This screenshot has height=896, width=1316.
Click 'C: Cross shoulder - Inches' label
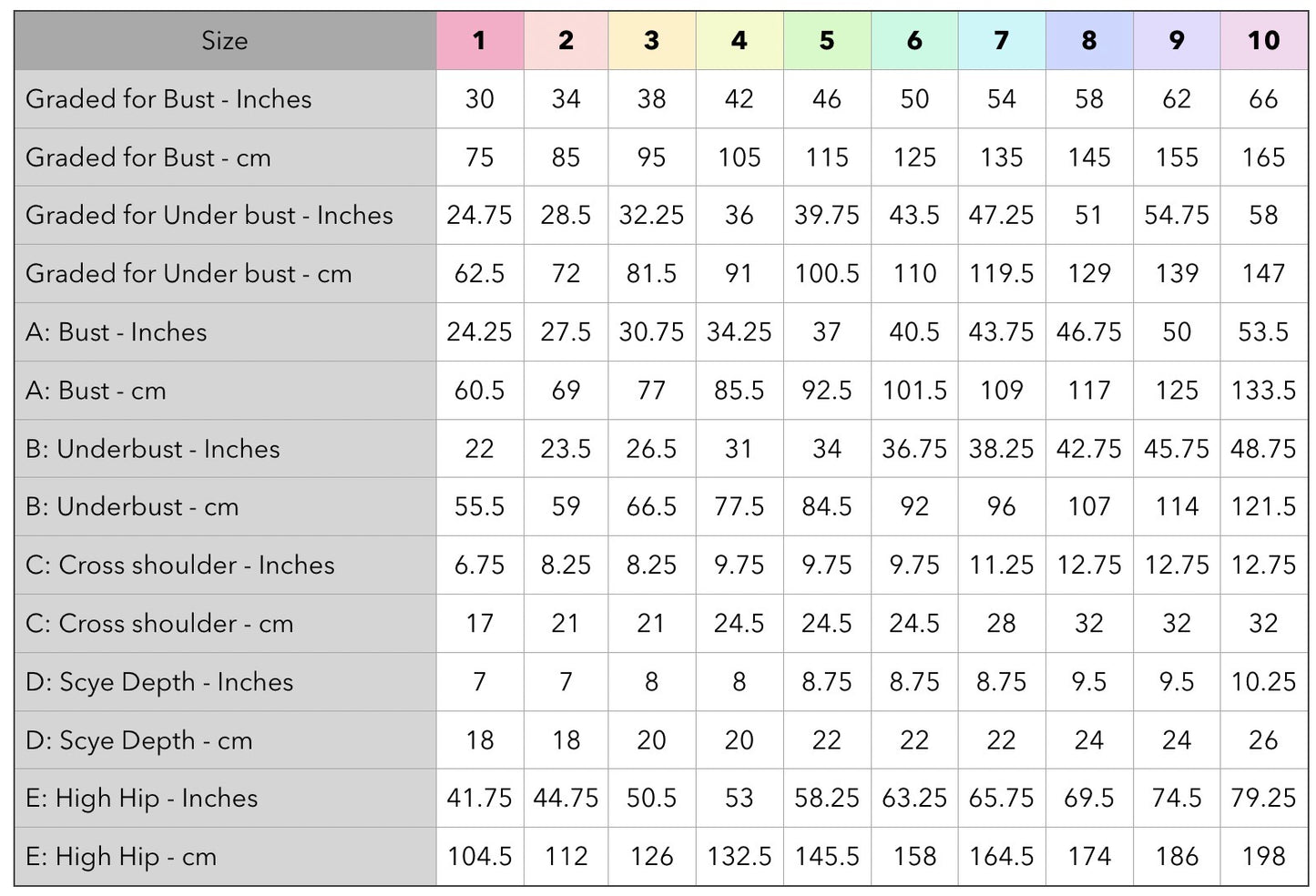click(x=180, y=565)
